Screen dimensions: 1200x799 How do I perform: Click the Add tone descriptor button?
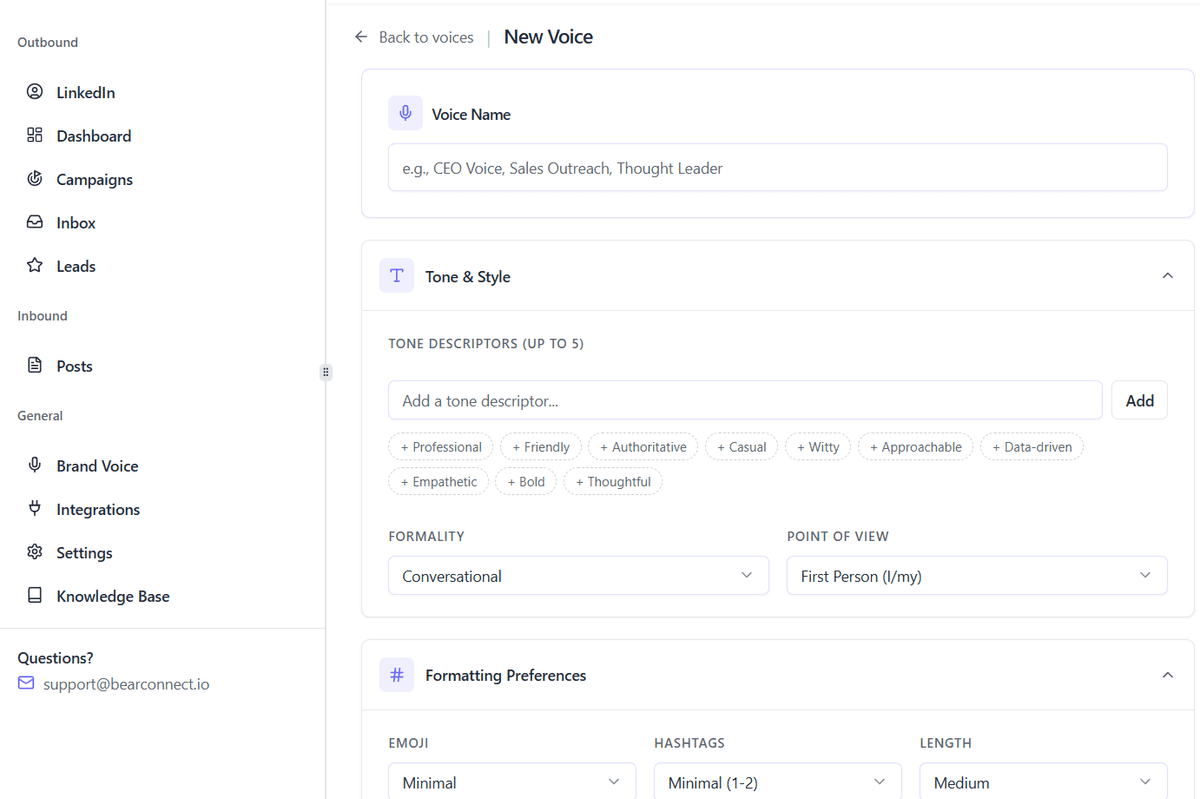coord(1139,401)
